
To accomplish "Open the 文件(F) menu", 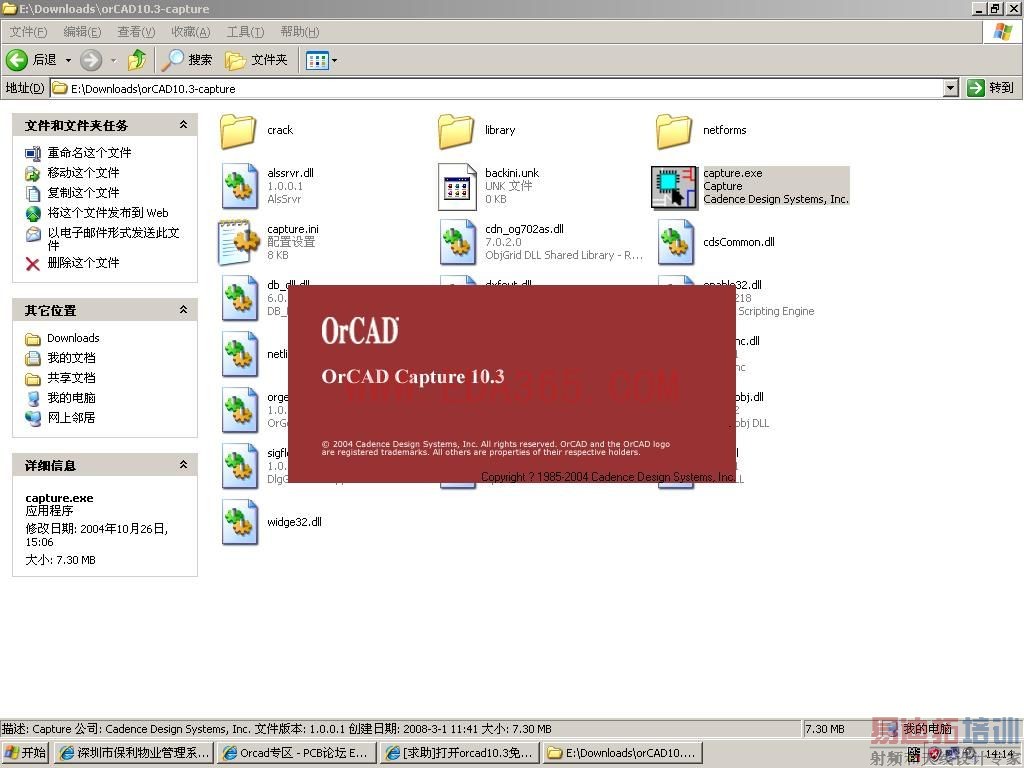I will [x=28, y=31].
